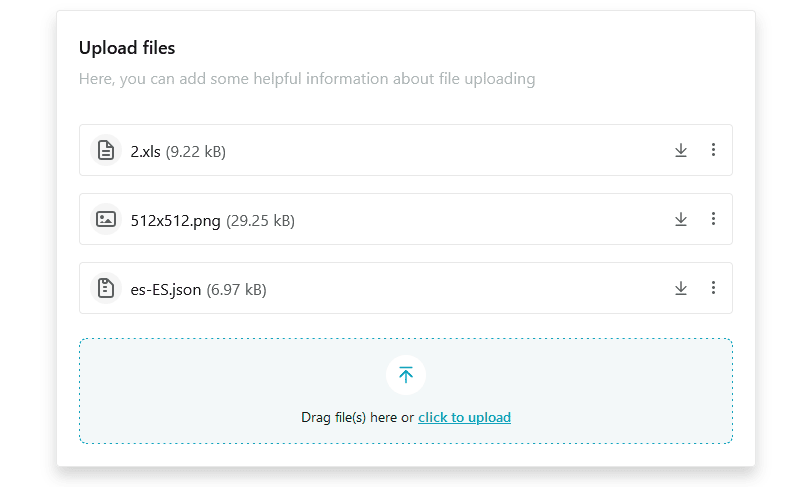Click inside the dashed drop zone area
The height and width of the screenshot is (487, 795).
pyautogui.click(x=406, y=391)
